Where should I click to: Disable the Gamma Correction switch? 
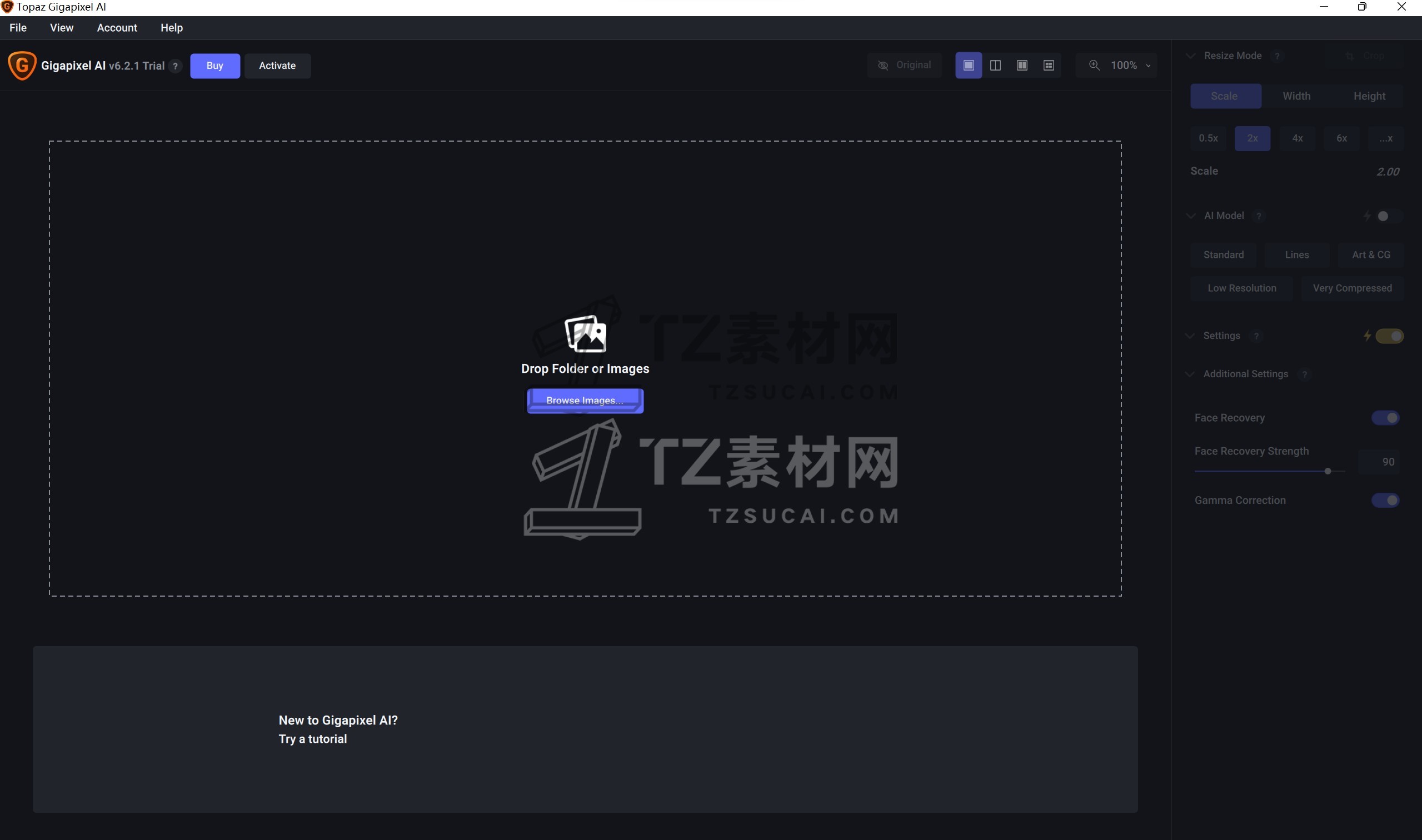(x=1385, y=501)
